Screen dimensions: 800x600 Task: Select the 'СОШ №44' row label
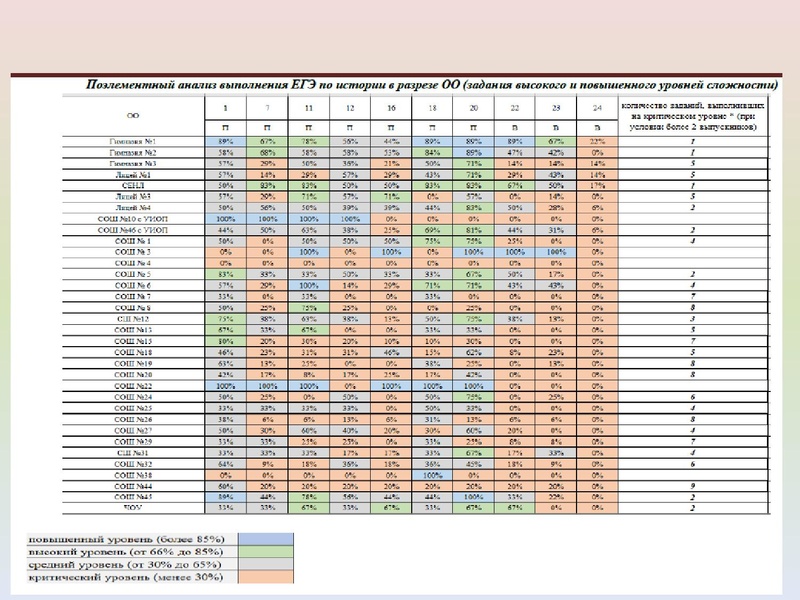point(134,486)
